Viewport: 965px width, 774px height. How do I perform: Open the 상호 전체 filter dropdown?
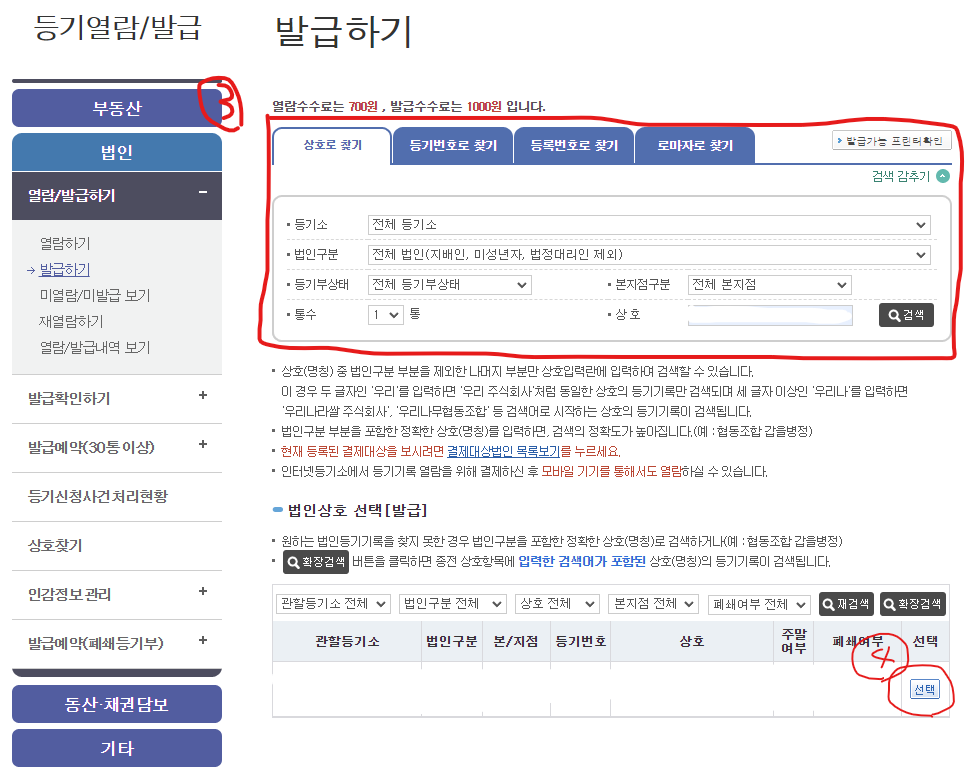[x=557, y=604]
